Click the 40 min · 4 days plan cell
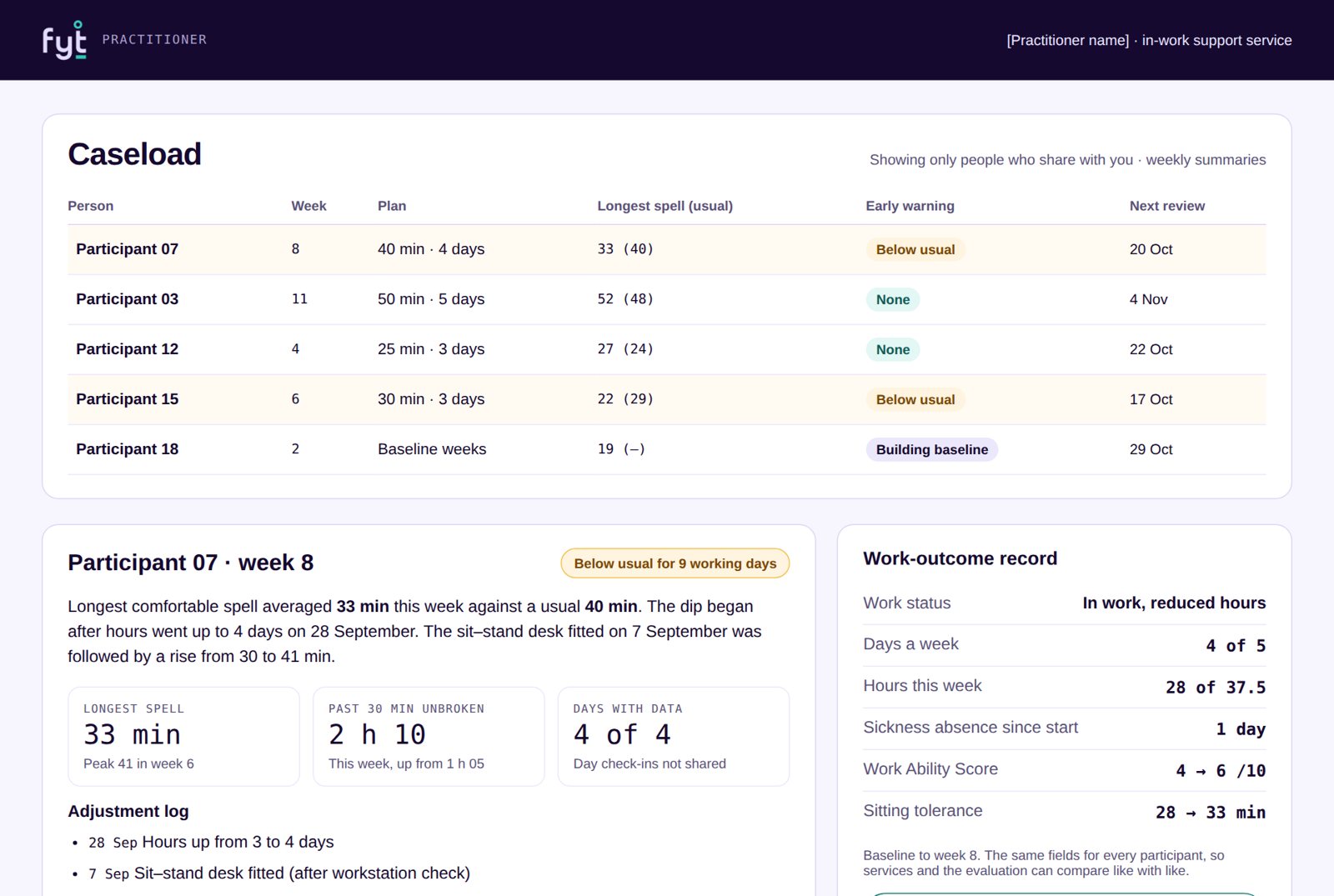The width and height of the screenshot is (1334, 896). pyautogui.click(x=431, y=249)
